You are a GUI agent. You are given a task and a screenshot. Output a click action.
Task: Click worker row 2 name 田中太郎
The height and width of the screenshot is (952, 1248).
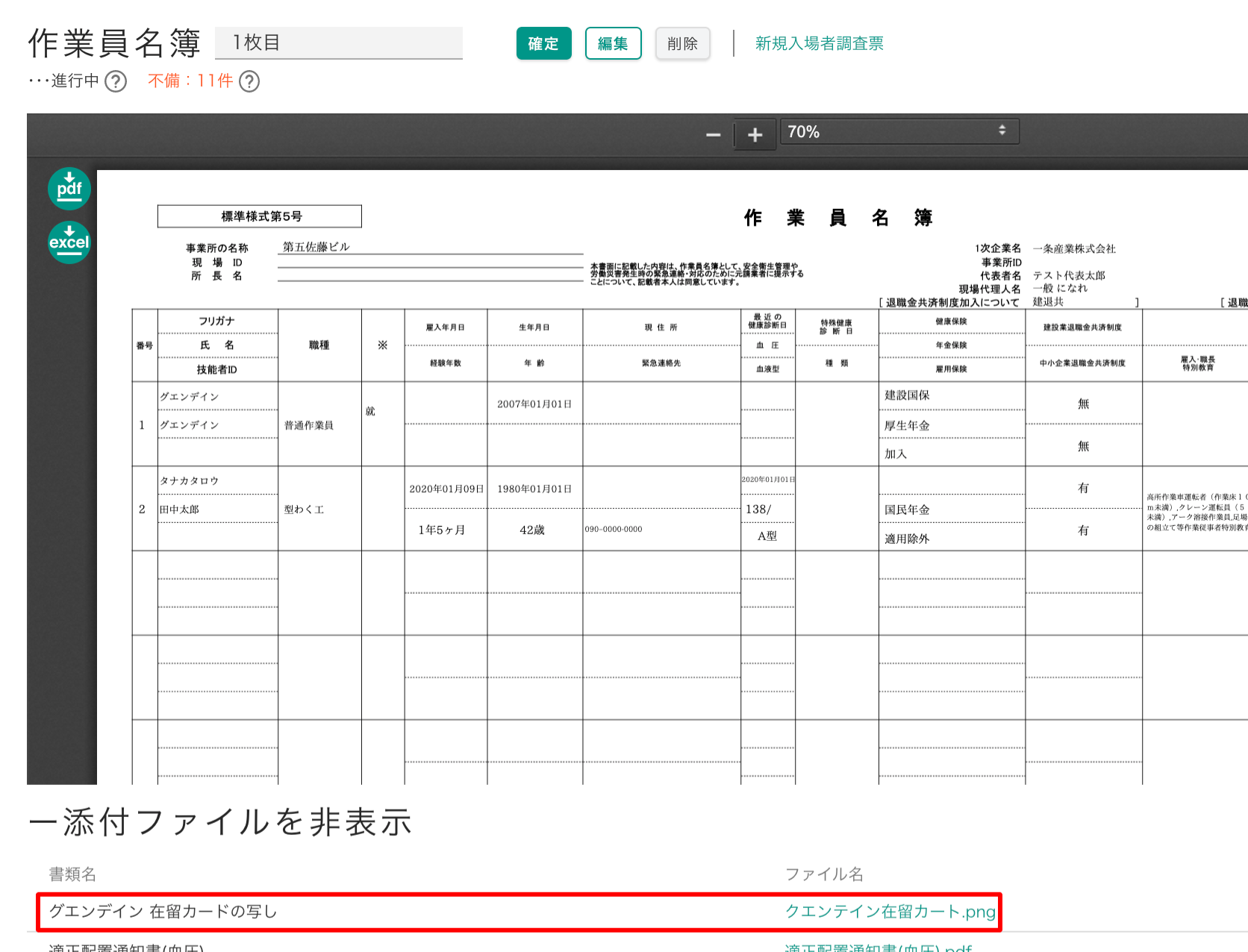pos(180,510)
